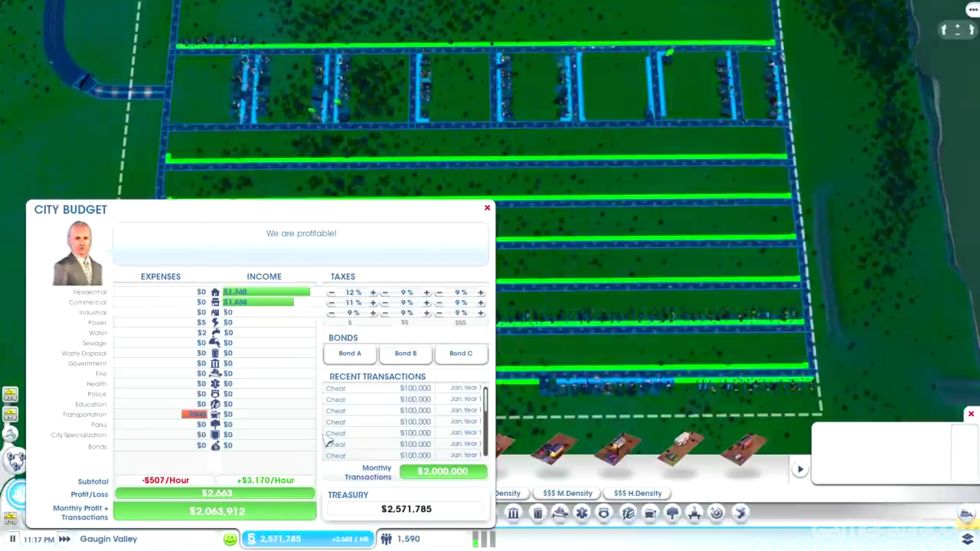Click the Residential income green bar
The image size is (980, 551).
click(x=266, y=292)
